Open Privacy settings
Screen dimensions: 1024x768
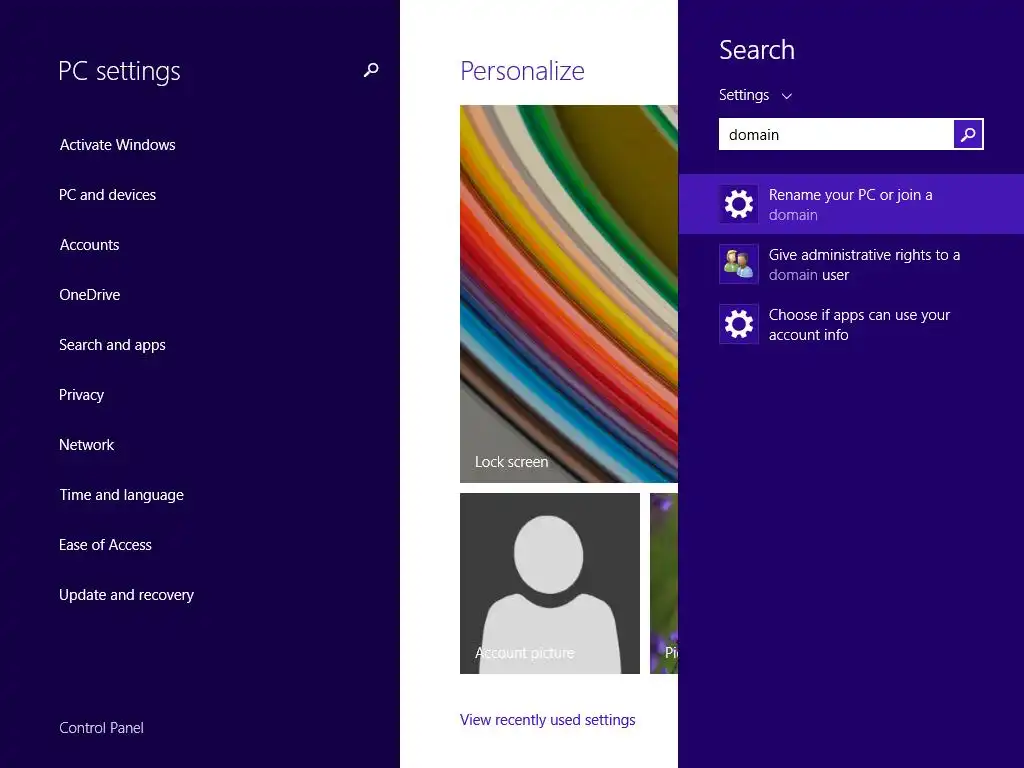[82, 395]
